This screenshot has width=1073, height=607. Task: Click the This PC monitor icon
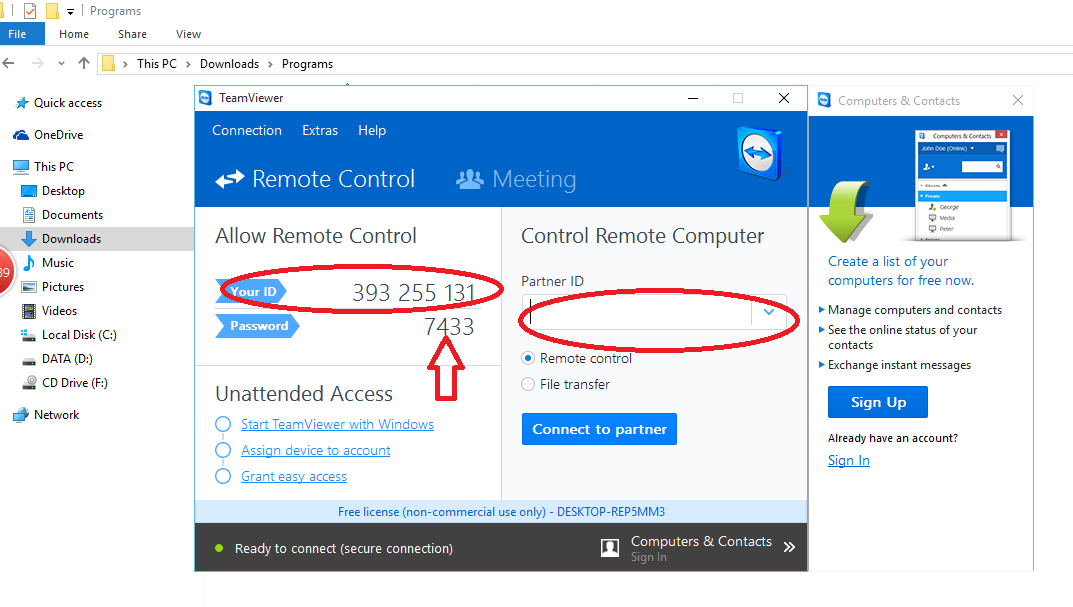pos(21,166)
